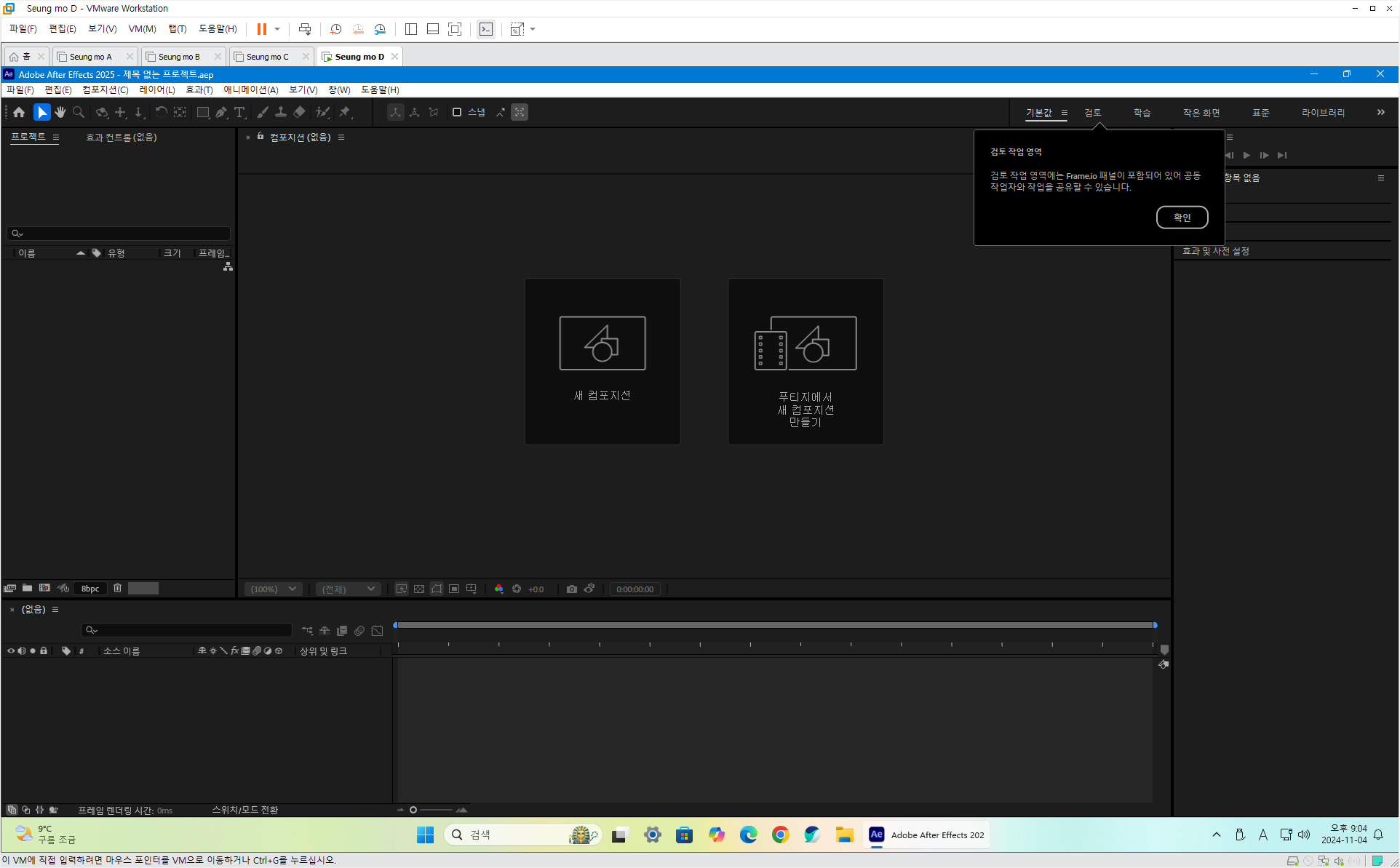Select the Pen tool
This screenshot has width=1400, height=868.
click(221, 112)
